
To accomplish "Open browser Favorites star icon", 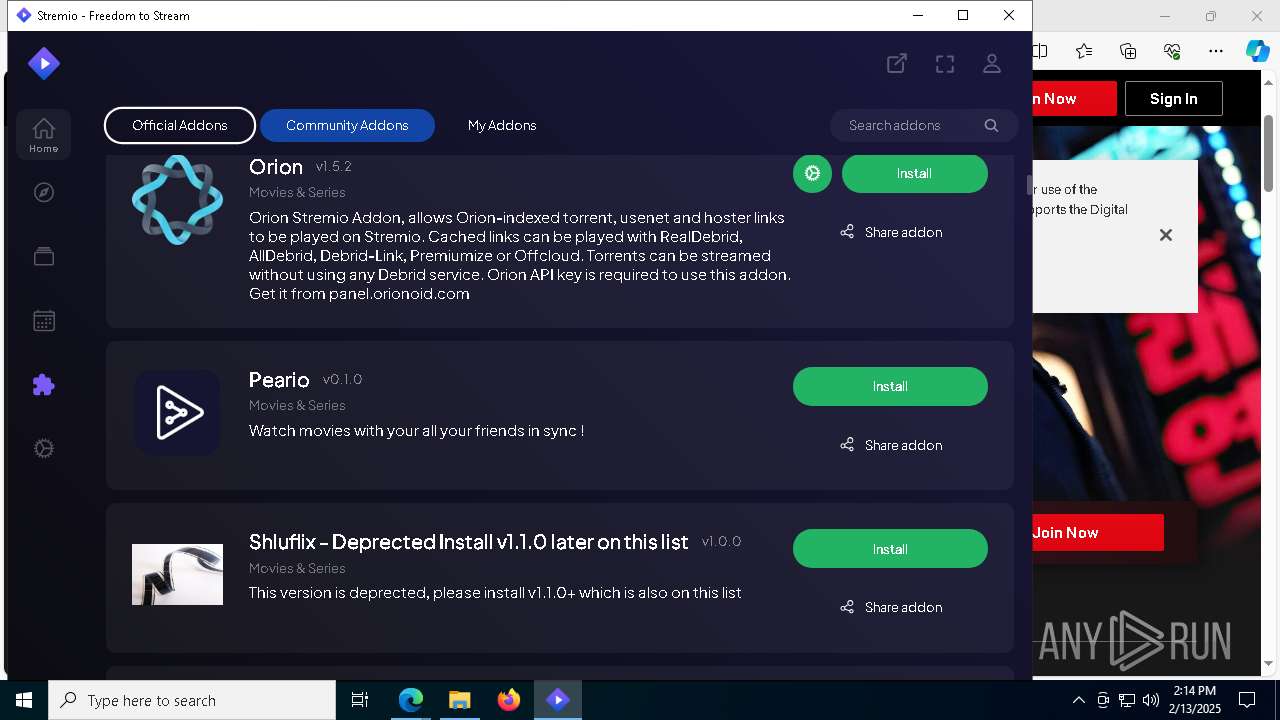I will (1084, 51).
